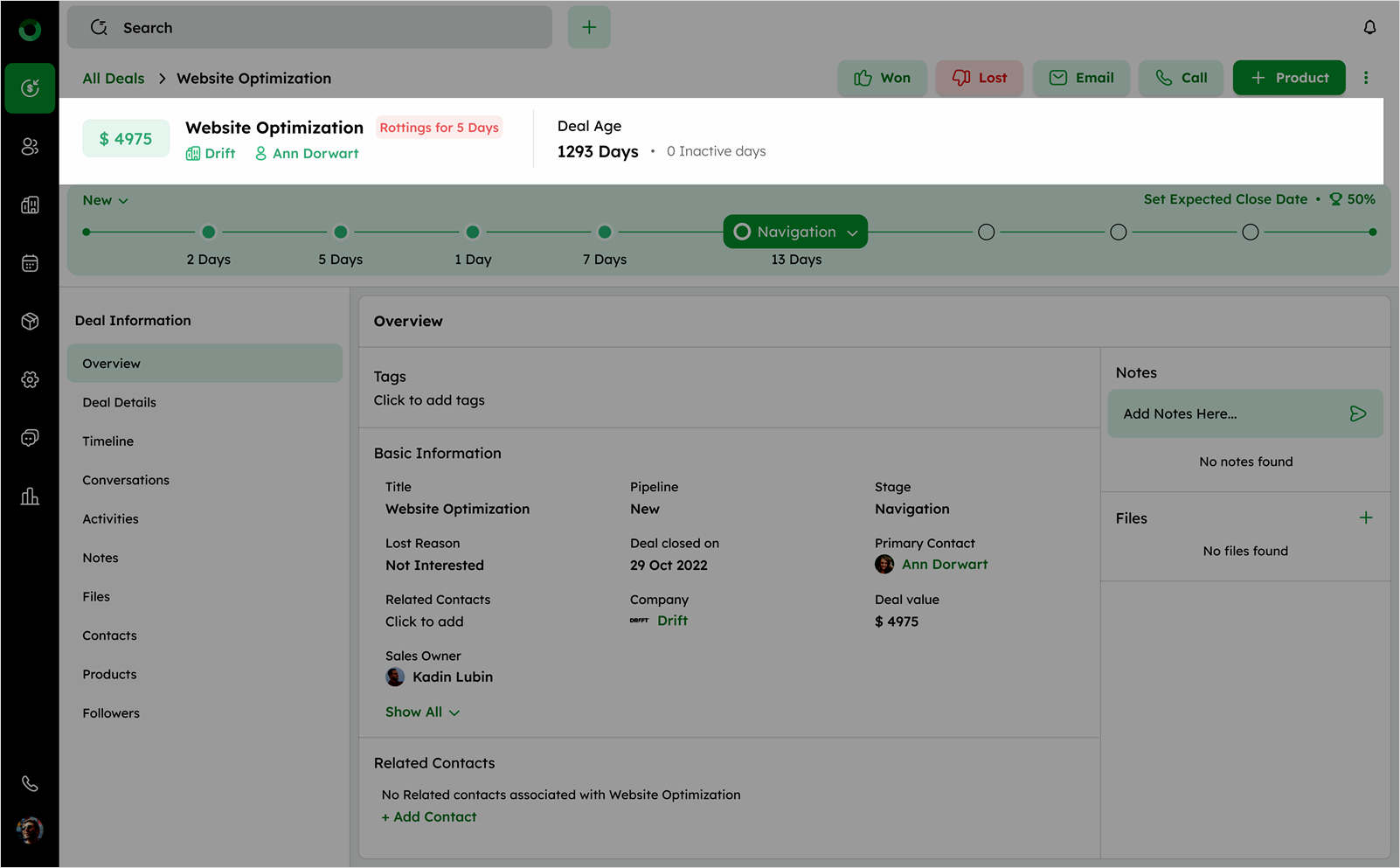Expand the New pipeline dropdown

[106, 200]
